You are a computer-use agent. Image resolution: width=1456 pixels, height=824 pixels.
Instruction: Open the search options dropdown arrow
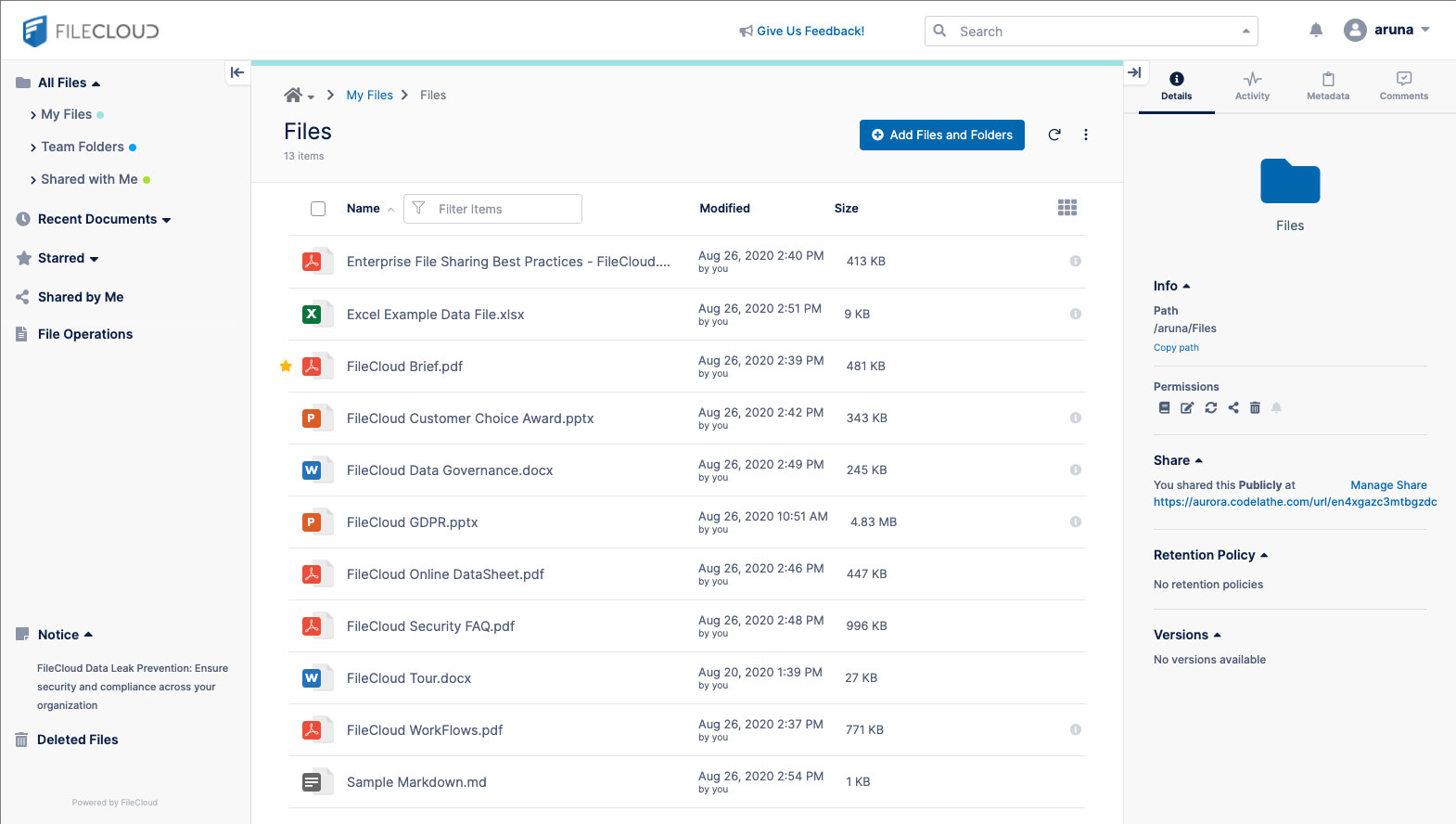[x=1246, y=31]
